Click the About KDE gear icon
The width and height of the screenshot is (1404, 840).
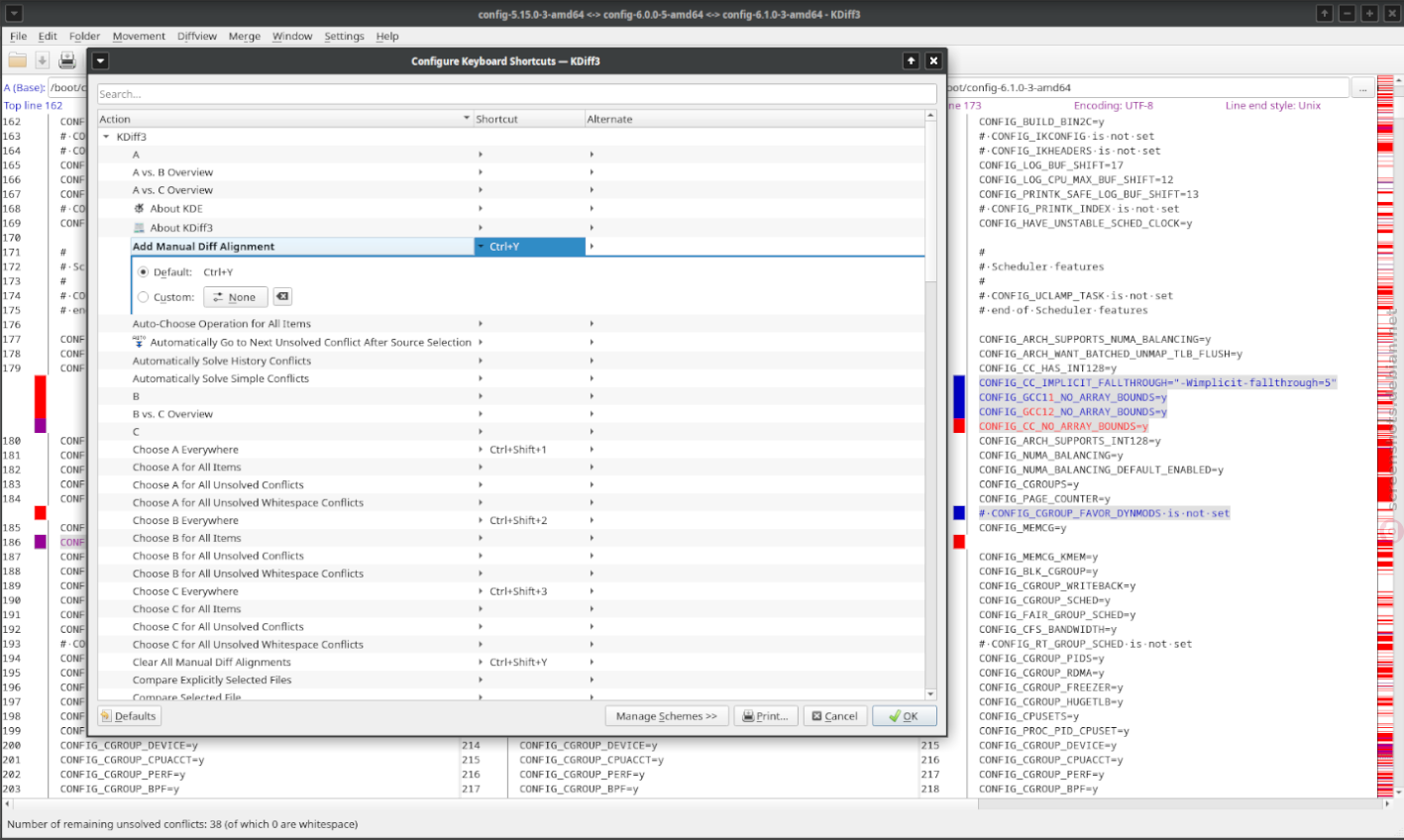click(140, 209)
